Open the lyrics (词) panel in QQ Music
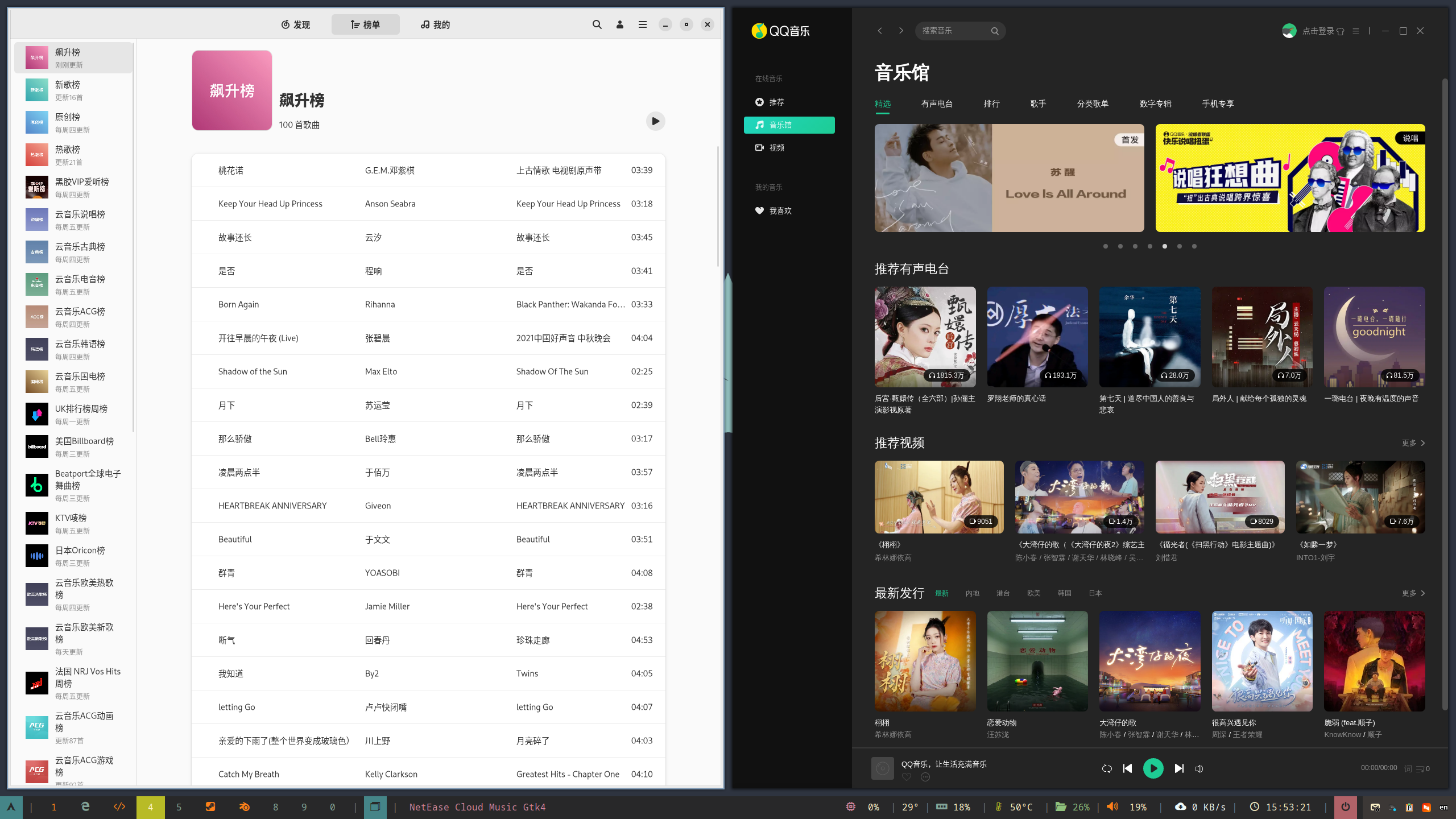Viewport: 1456px width, 819px height. point(1408,768)
